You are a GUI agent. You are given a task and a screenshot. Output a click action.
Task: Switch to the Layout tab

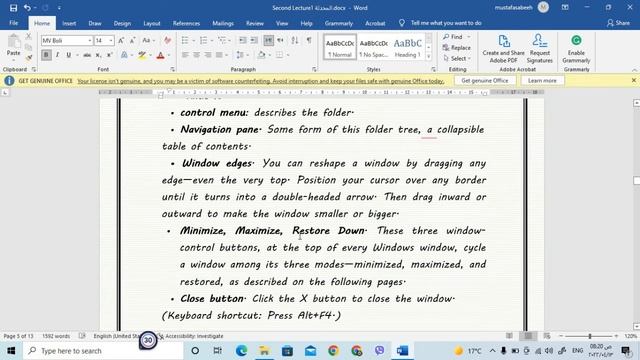[x=152, y=23]
